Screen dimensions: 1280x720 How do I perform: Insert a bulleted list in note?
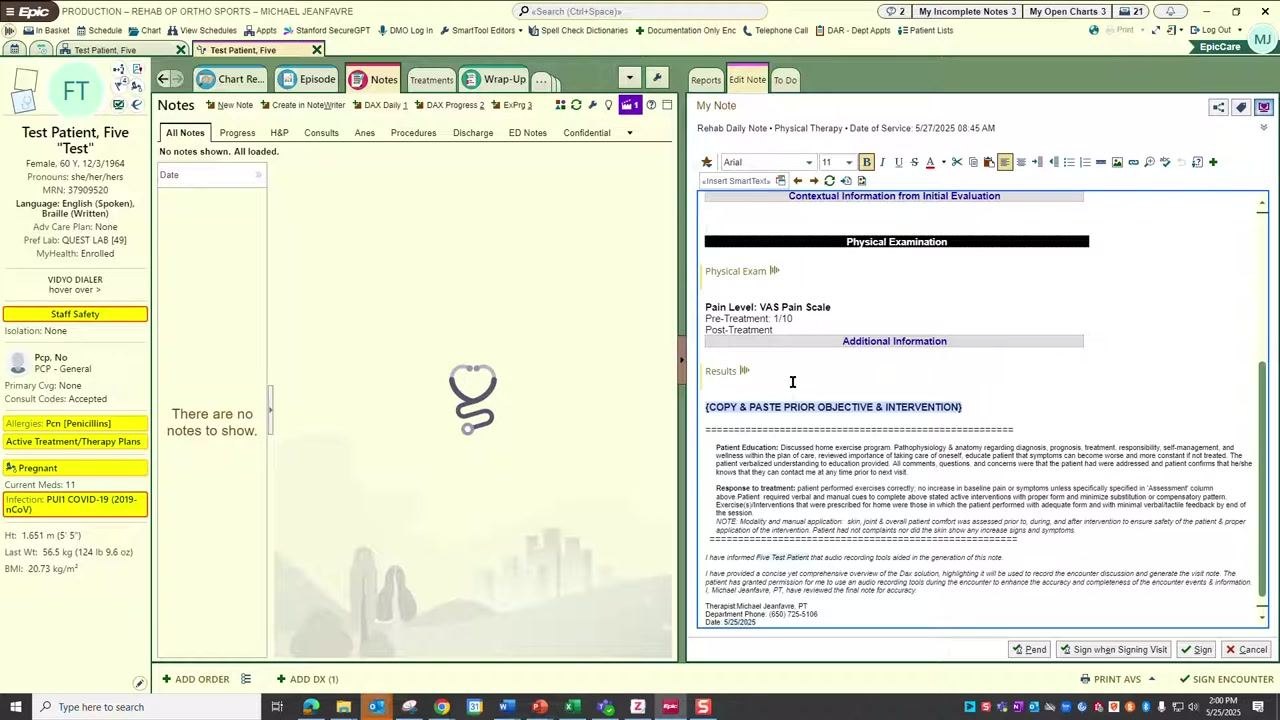(x=1069, y=162)
